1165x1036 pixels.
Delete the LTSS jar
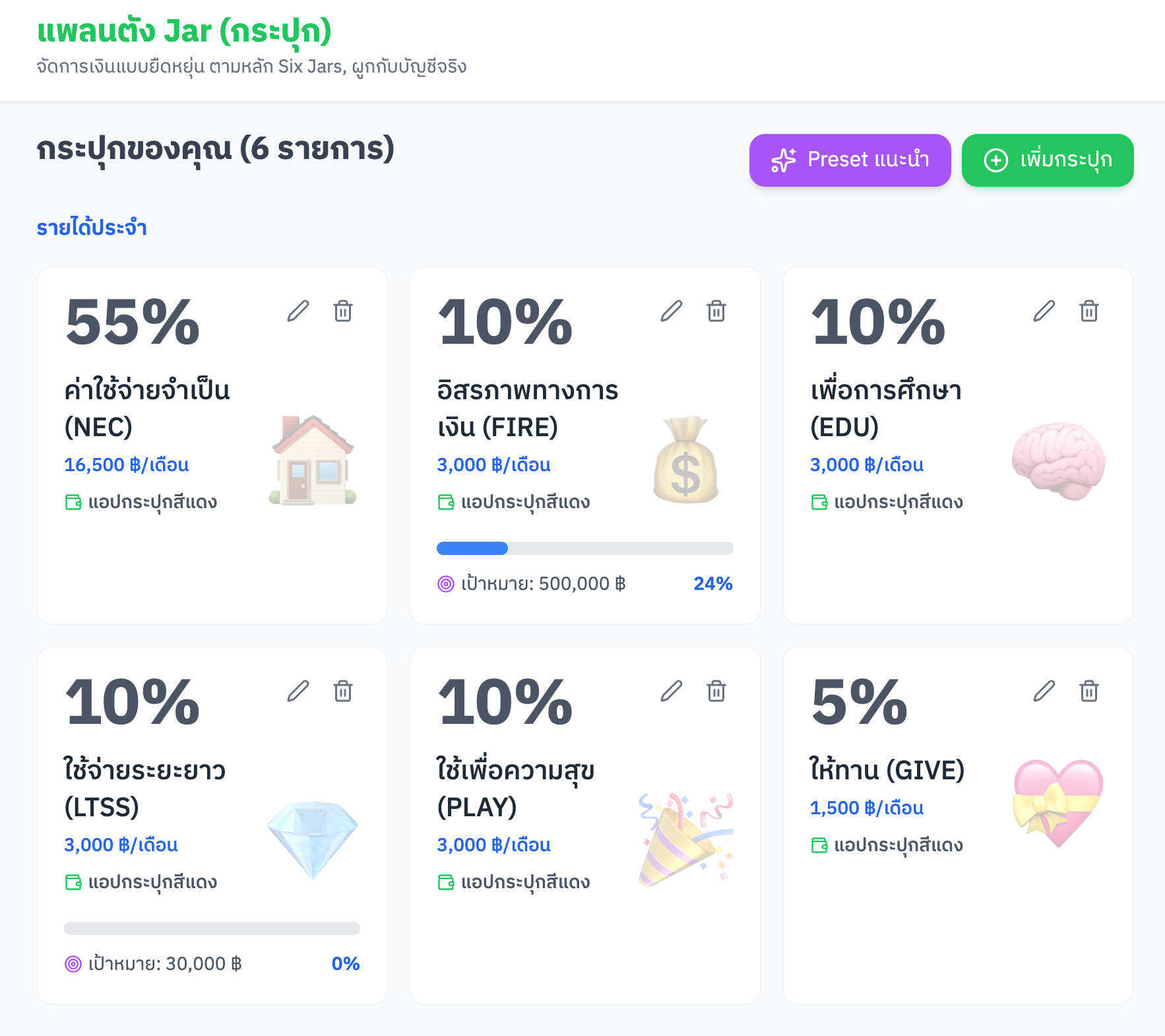click(x=343, y=692)
